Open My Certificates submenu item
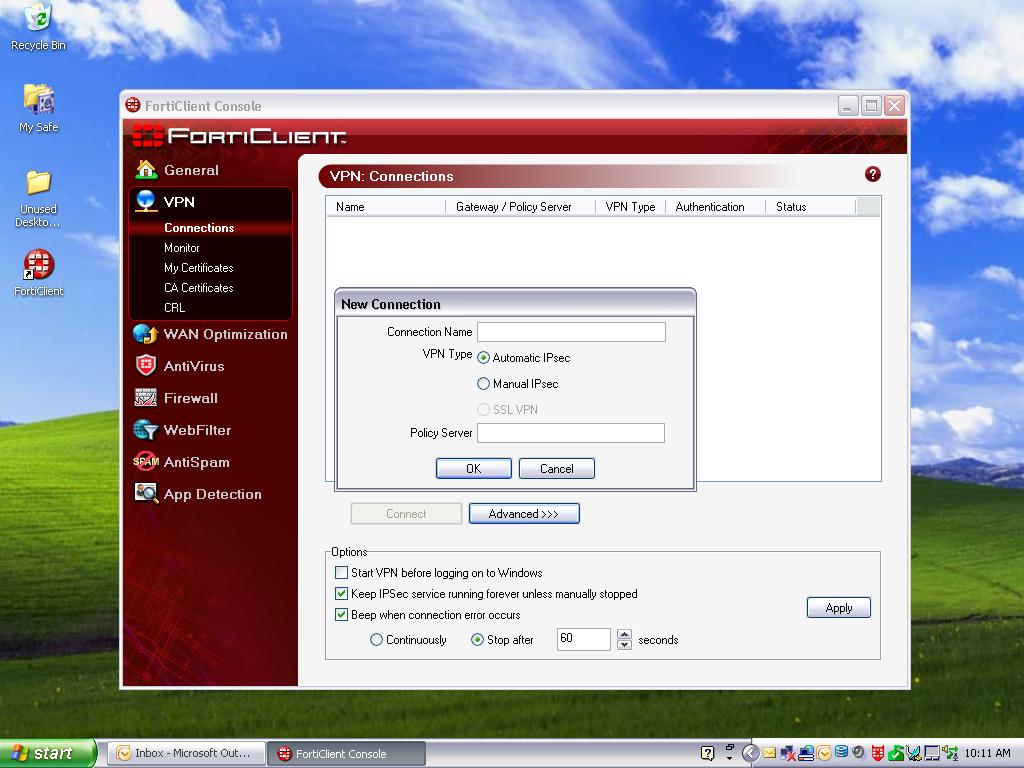1024x768 pixels. tap(199, 268)
